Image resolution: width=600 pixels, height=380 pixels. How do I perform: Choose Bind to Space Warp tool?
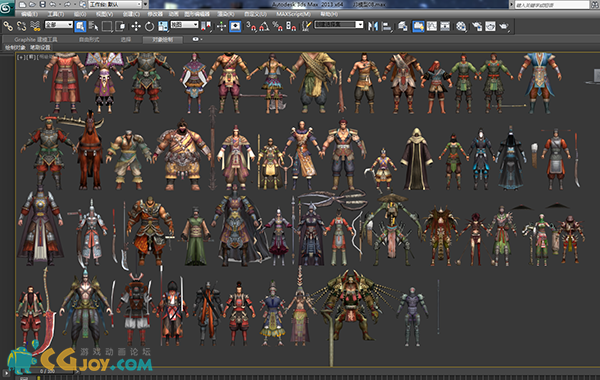coord(35,26)
